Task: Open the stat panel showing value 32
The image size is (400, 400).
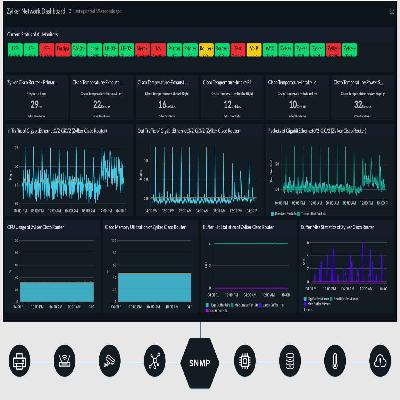Action: tap(363, 99)
